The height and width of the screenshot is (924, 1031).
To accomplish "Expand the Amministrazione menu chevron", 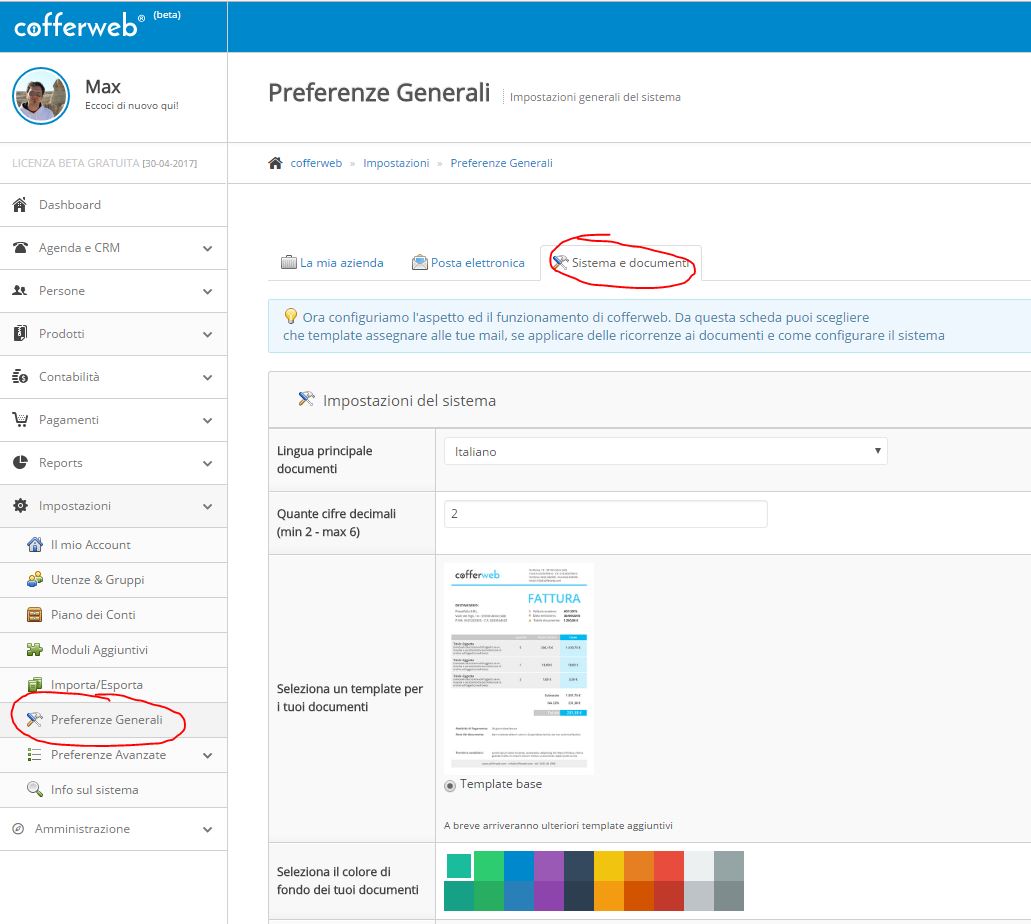I will 208,829.
